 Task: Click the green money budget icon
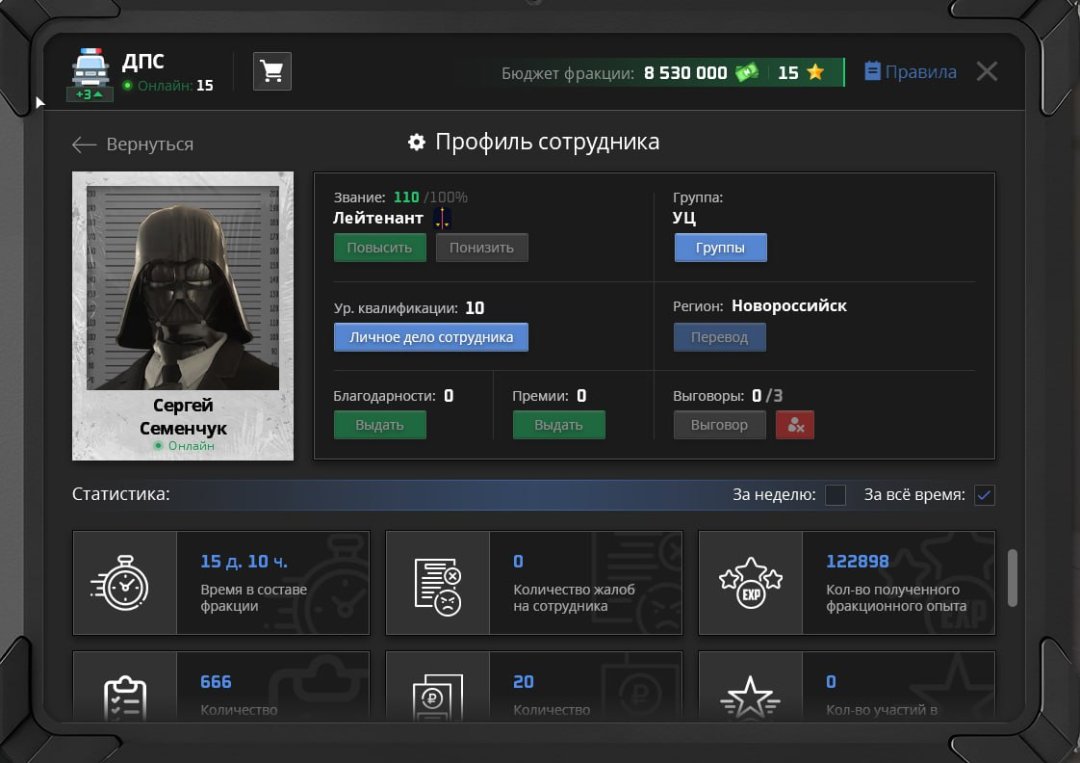click(x=746, y=73)
